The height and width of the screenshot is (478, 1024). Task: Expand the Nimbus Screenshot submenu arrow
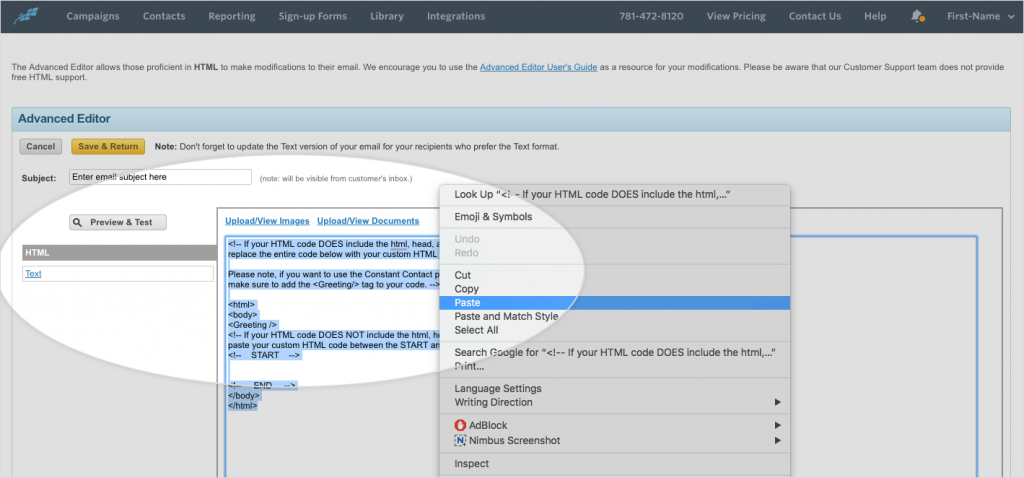[777, 441]
